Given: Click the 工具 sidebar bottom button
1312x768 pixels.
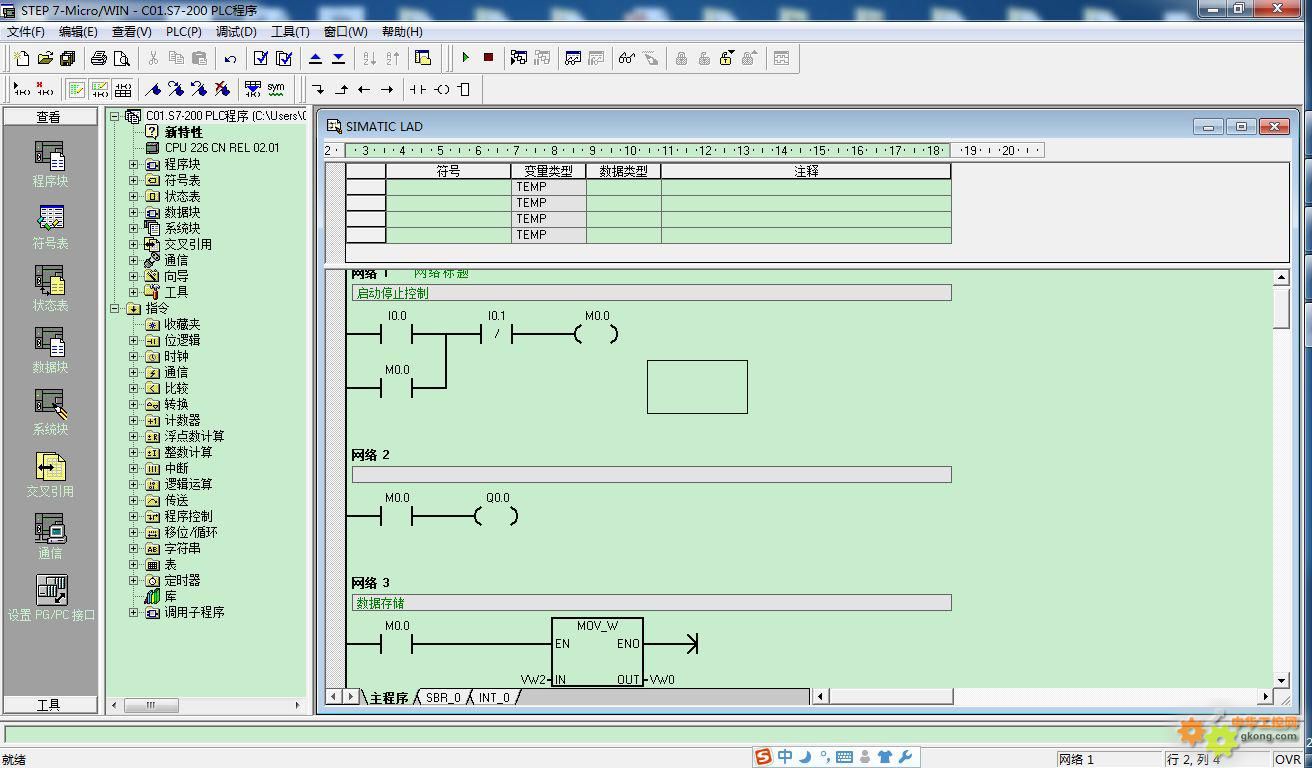Looking at the screenshot, I should point(49,705).
